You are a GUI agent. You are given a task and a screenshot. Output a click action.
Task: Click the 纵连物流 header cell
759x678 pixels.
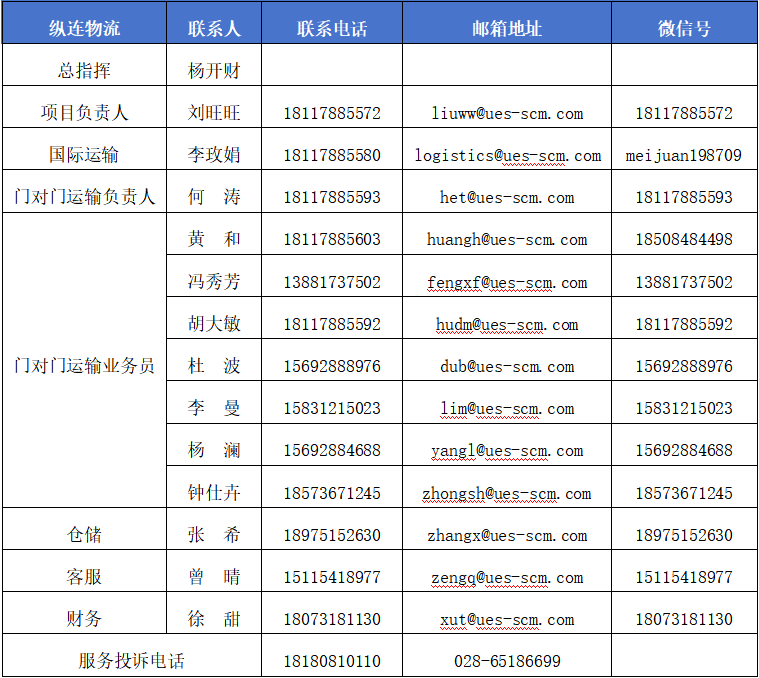[x=84, y=28]
